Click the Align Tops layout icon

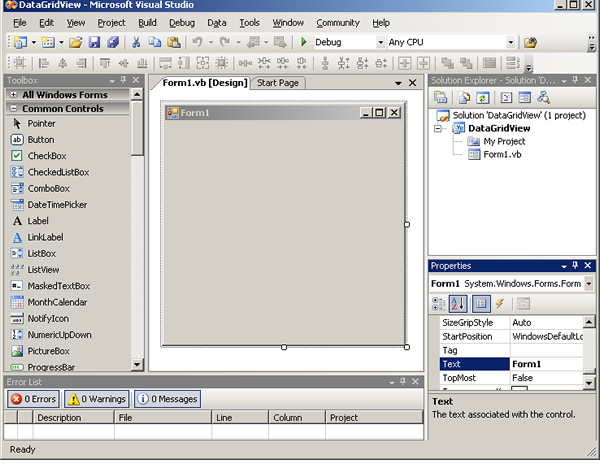pyautogui.click(x=104, y=63)
